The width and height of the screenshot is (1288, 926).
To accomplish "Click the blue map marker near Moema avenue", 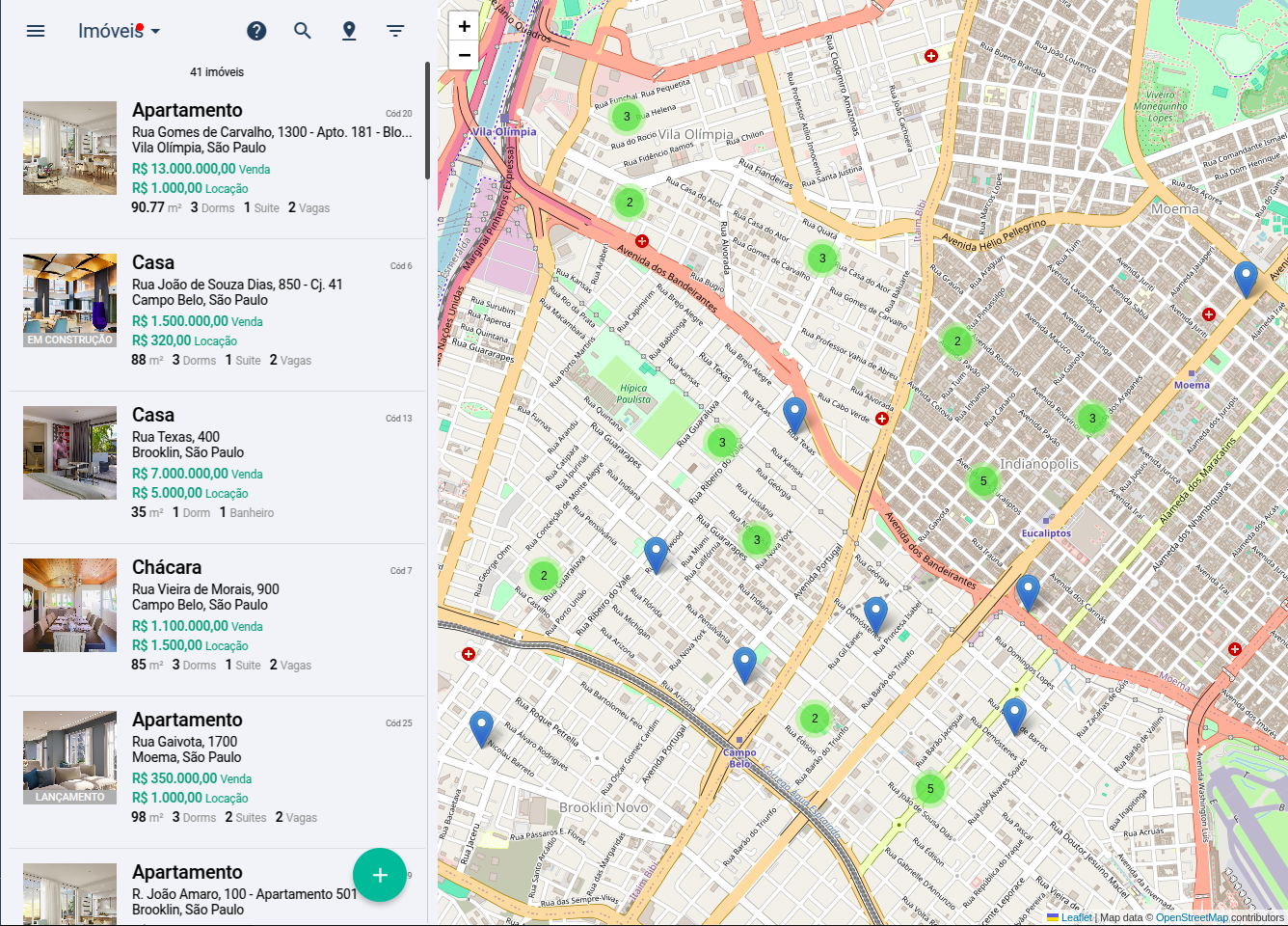I will coord(1246,281).
